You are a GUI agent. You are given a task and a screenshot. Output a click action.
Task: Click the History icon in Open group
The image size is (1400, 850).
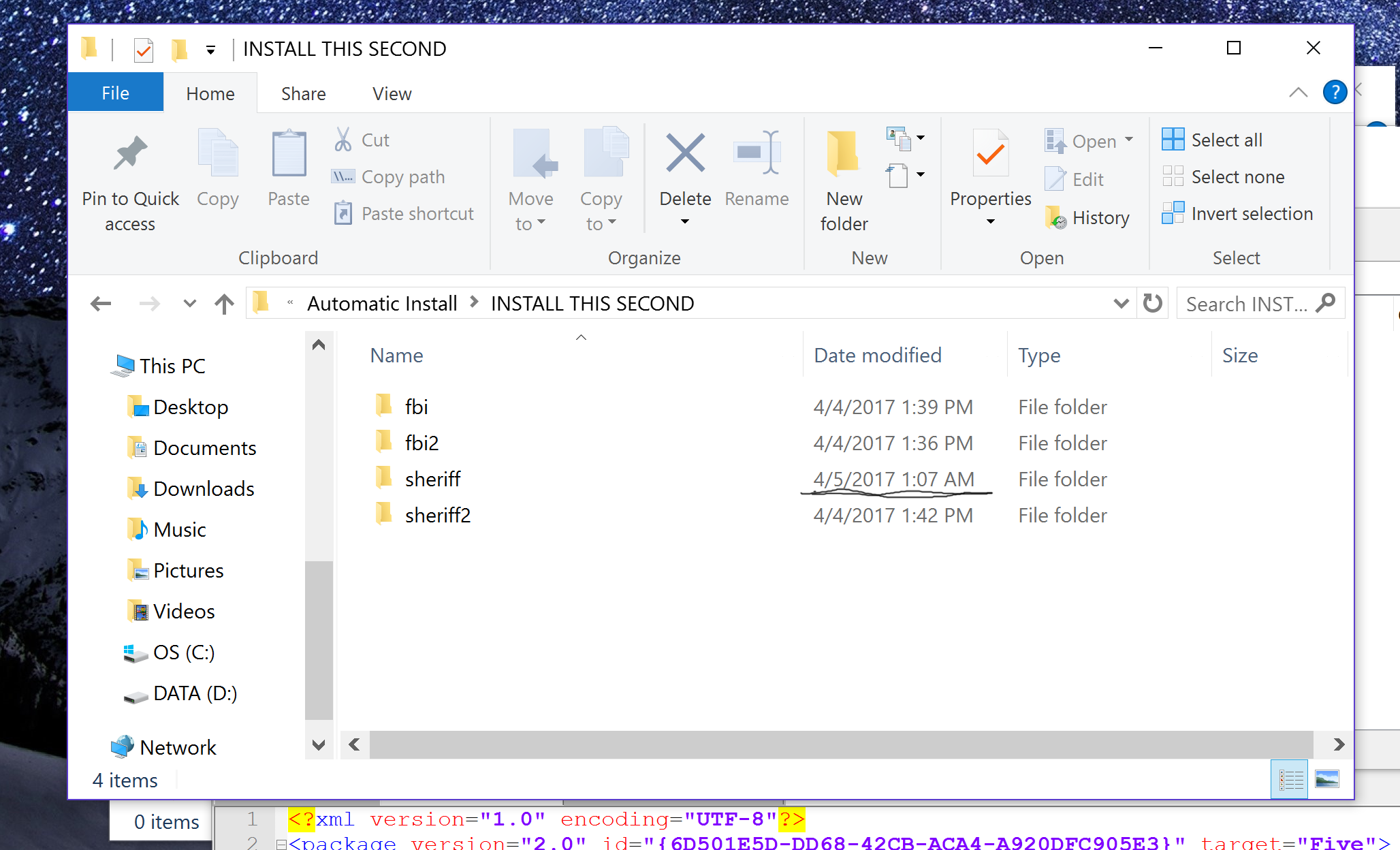pos(1055,218)
